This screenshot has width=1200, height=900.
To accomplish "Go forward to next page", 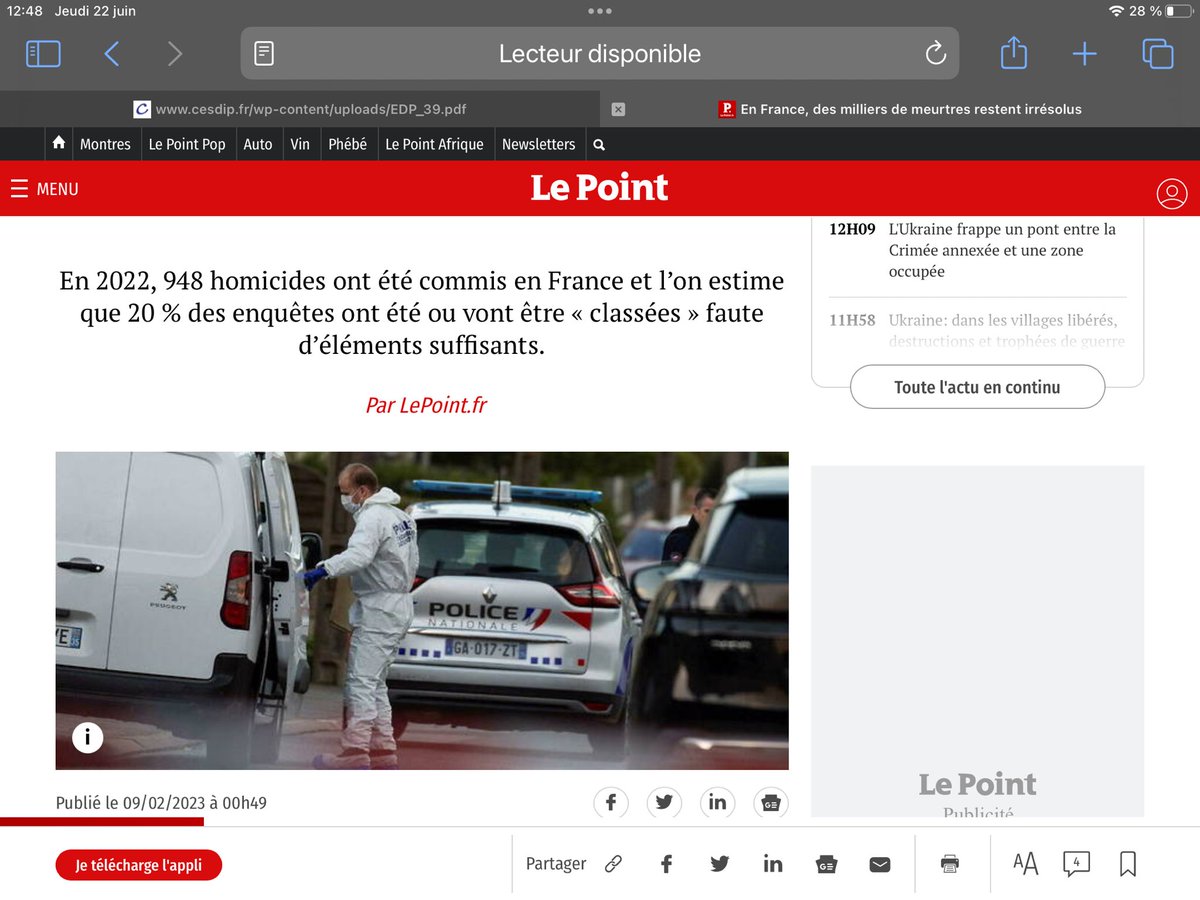I will click(x=175, y=54).
